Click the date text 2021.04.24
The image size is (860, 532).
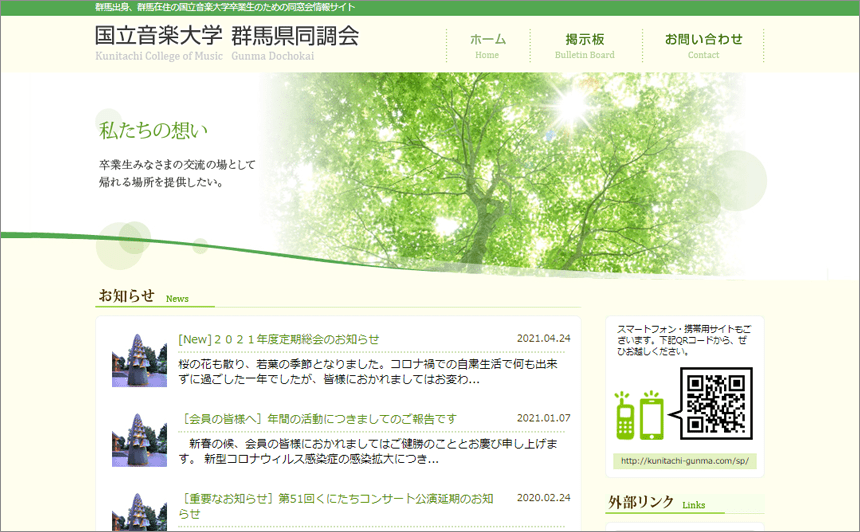click(544, 338)
